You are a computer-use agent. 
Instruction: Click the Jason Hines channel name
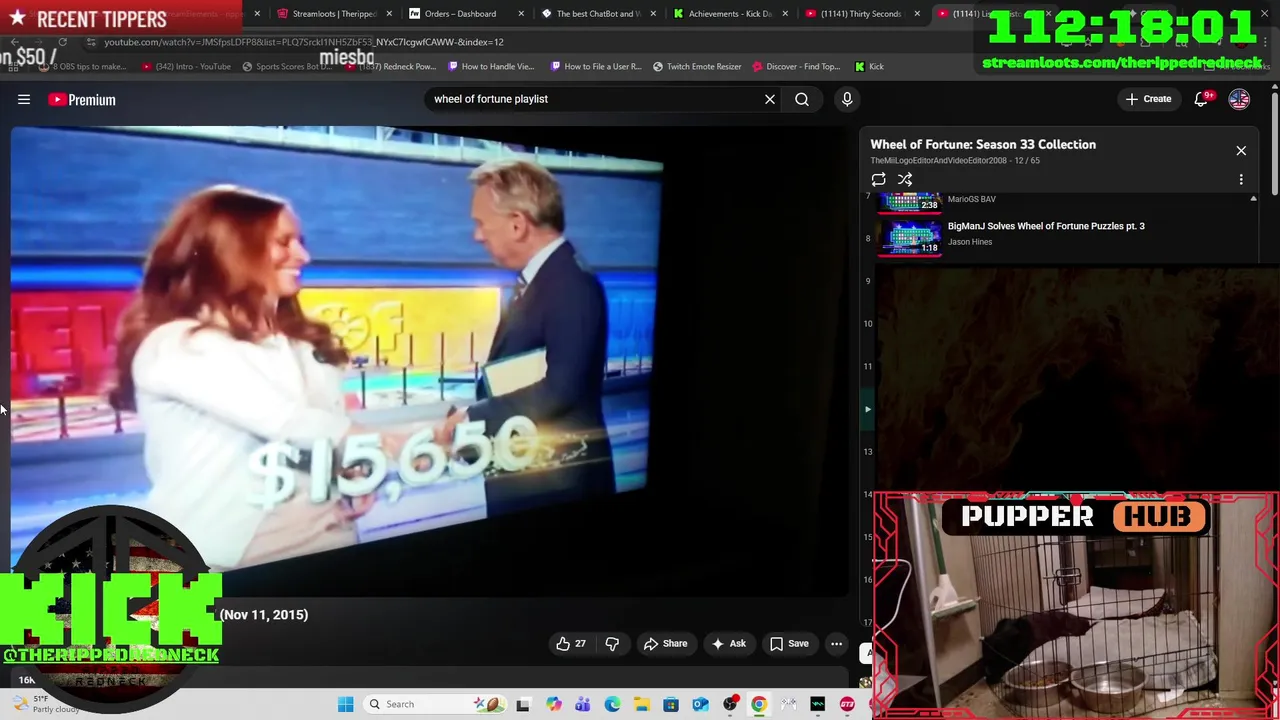coord(970,242)
